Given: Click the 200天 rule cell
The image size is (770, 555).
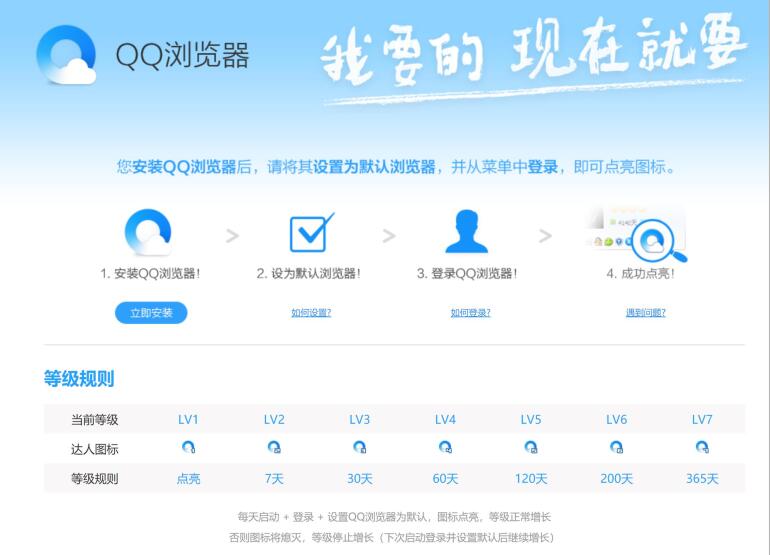Looking at the screenshot, I should pyautogui.click(x=616, y=478).
